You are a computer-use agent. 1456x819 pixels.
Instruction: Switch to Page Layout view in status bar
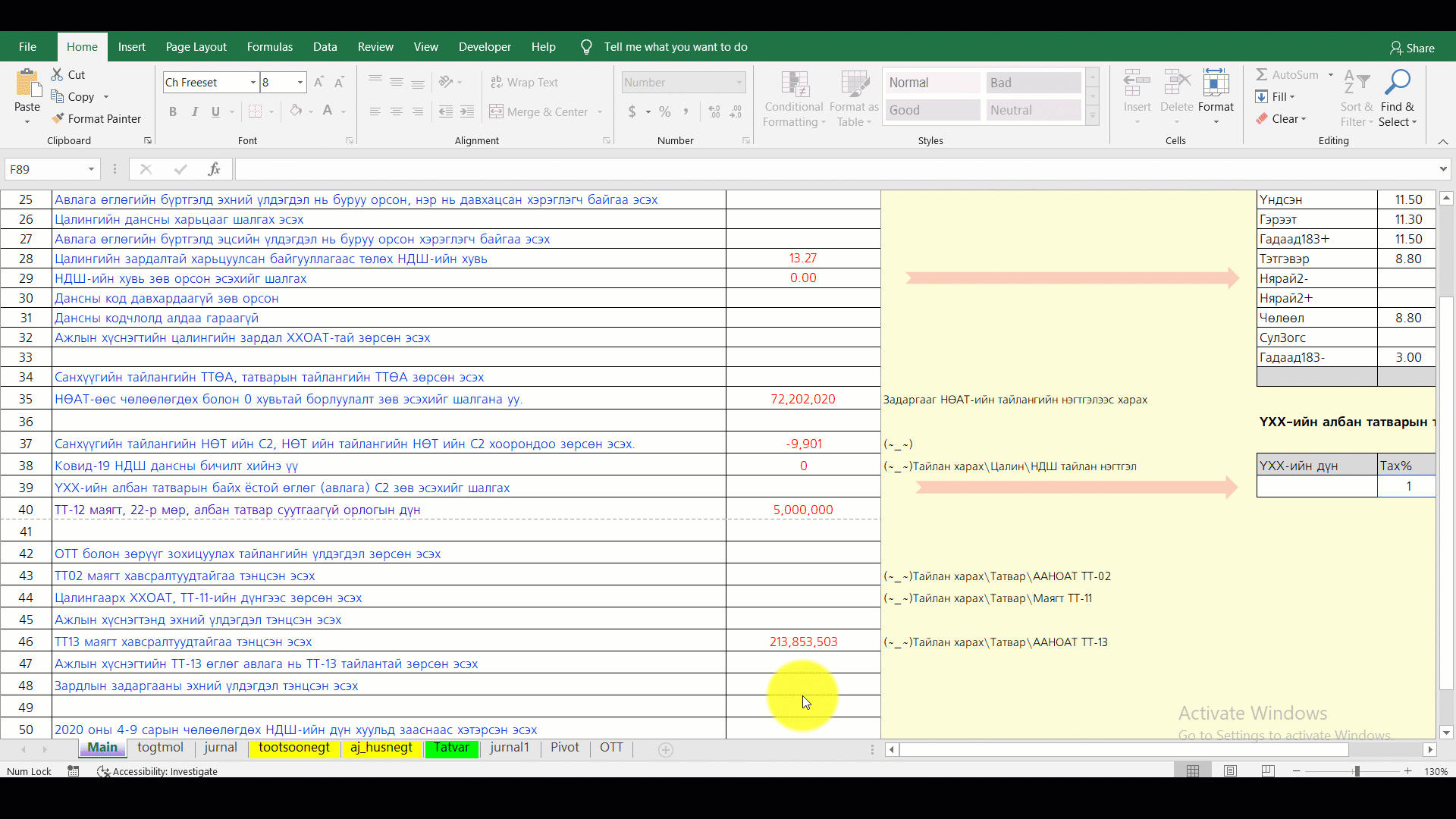point(1230,771)
